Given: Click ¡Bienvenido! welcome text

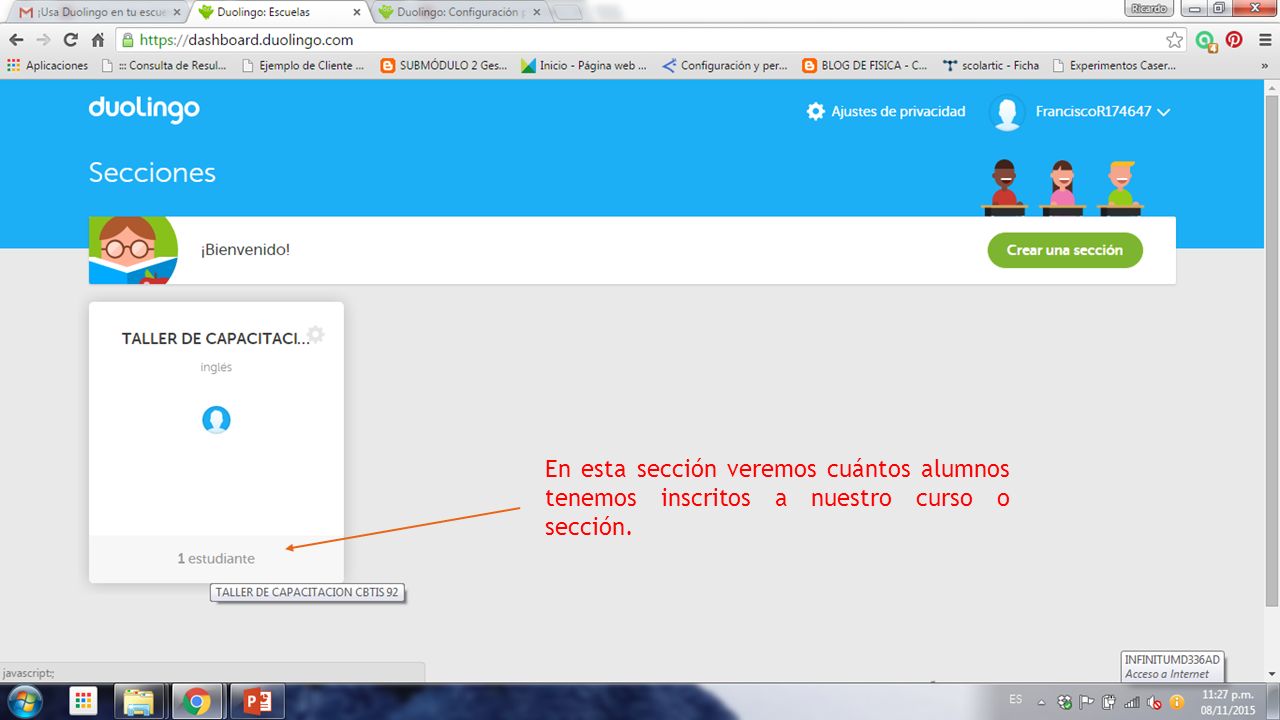Looking at the screenshot, I should 245,249.
